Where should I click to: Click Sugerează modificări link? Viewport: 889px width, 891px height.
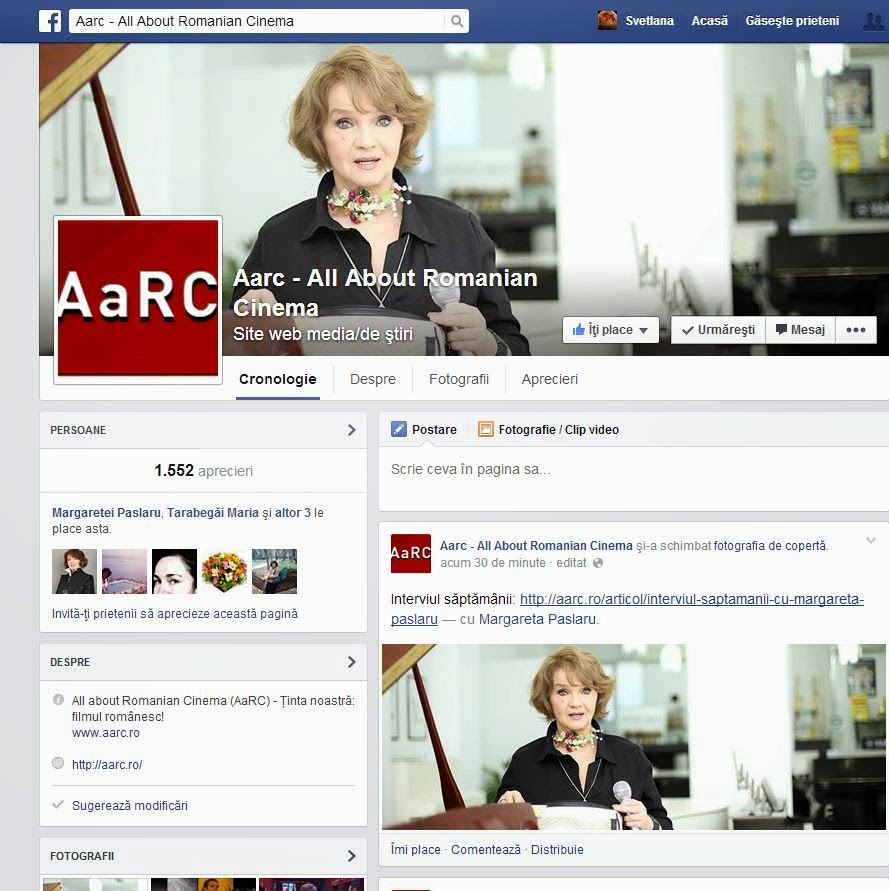pos(130,806)
